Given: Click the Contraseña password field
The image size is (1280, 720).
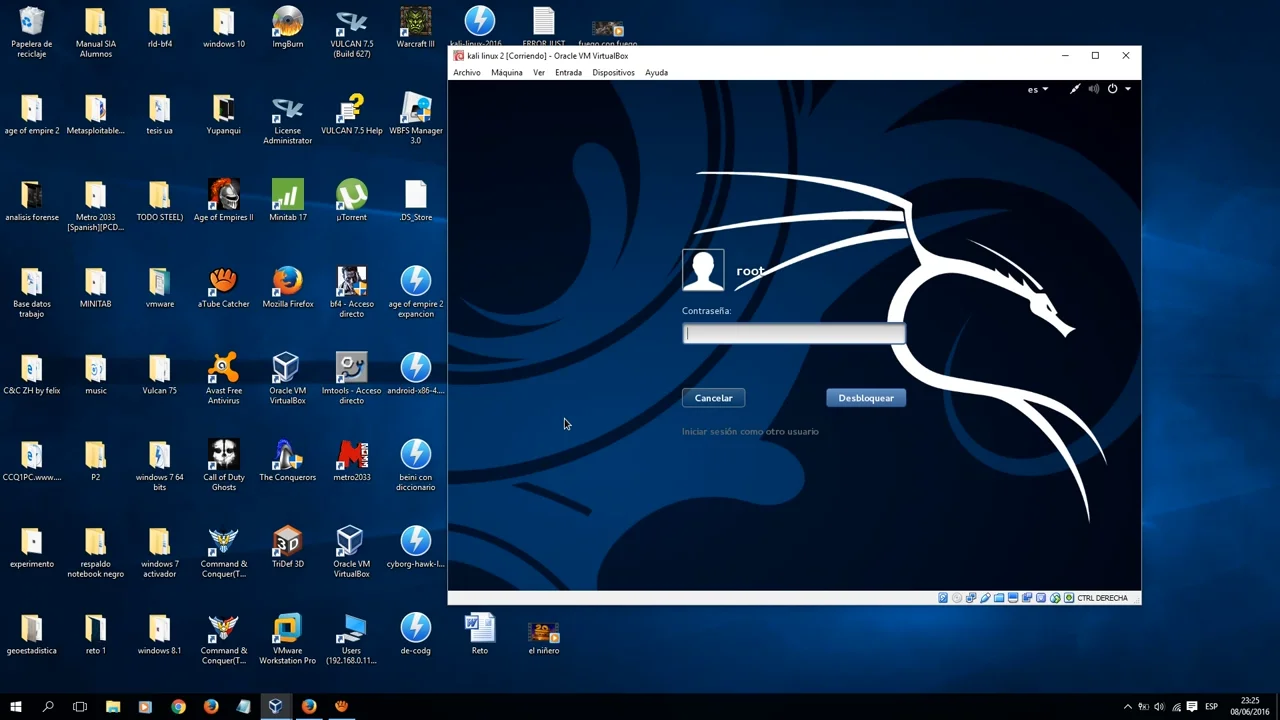Looking at the screenshot, I should point(794,334).
